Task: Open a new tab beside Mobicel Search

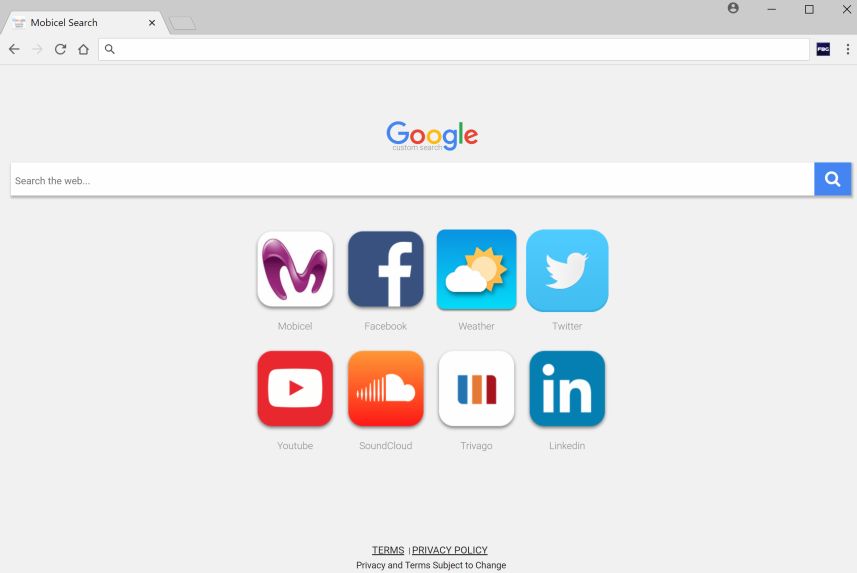Action: [x=183, y=23]
